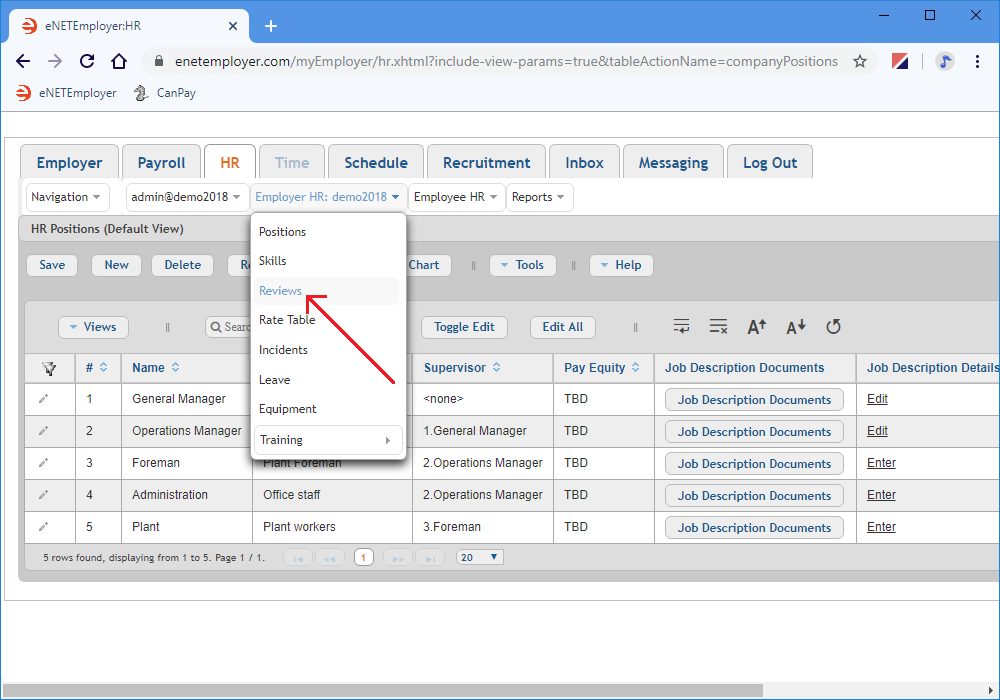Sort by Pay Equity column arrows
Image resolution: width=1000 pixels, height=700 pixels.
[x=635, y=368]
